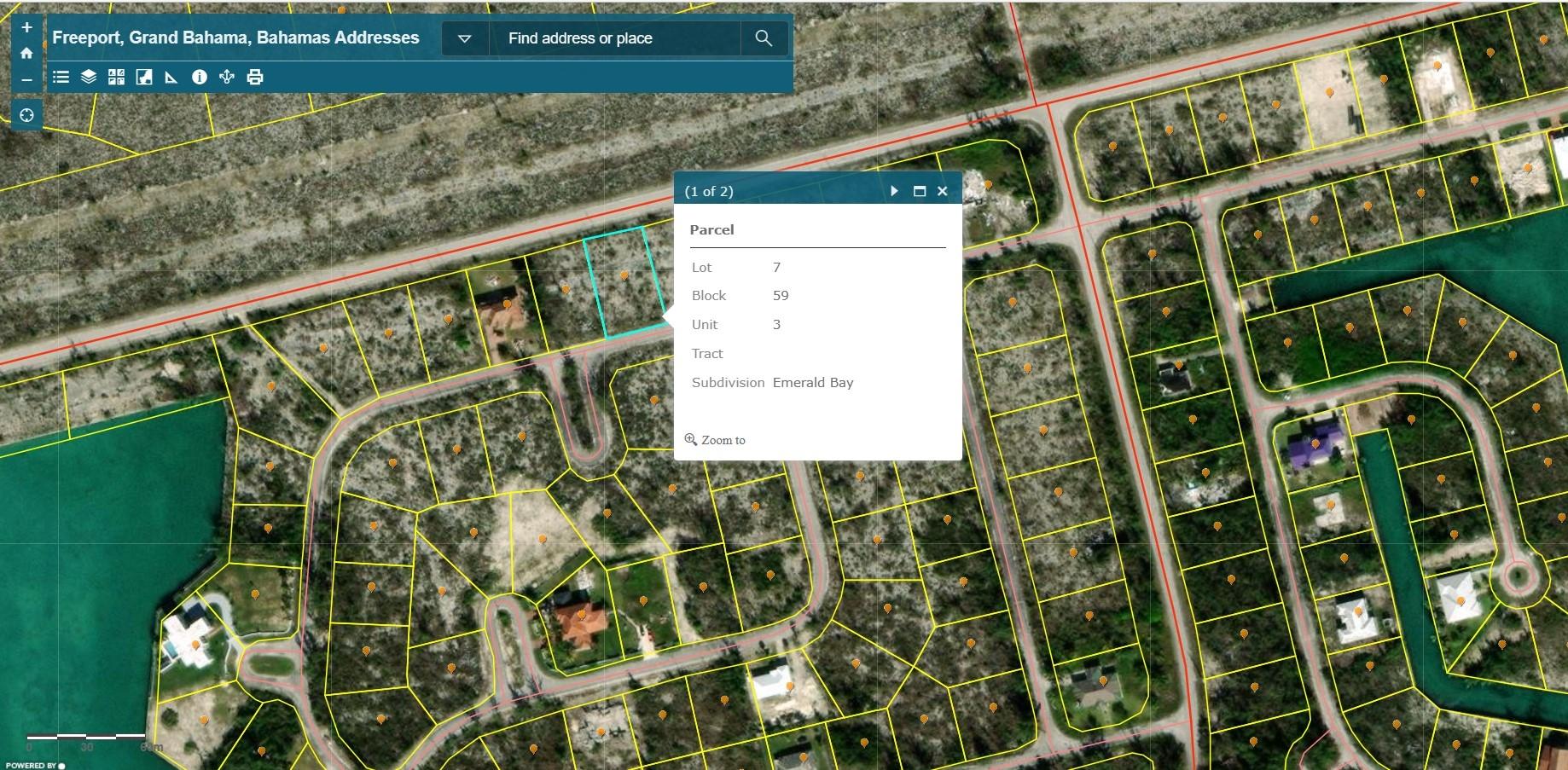This screenshot has height=770, width=1568.
Task: Open the Overview Map tool
Action: pos(144,78)
